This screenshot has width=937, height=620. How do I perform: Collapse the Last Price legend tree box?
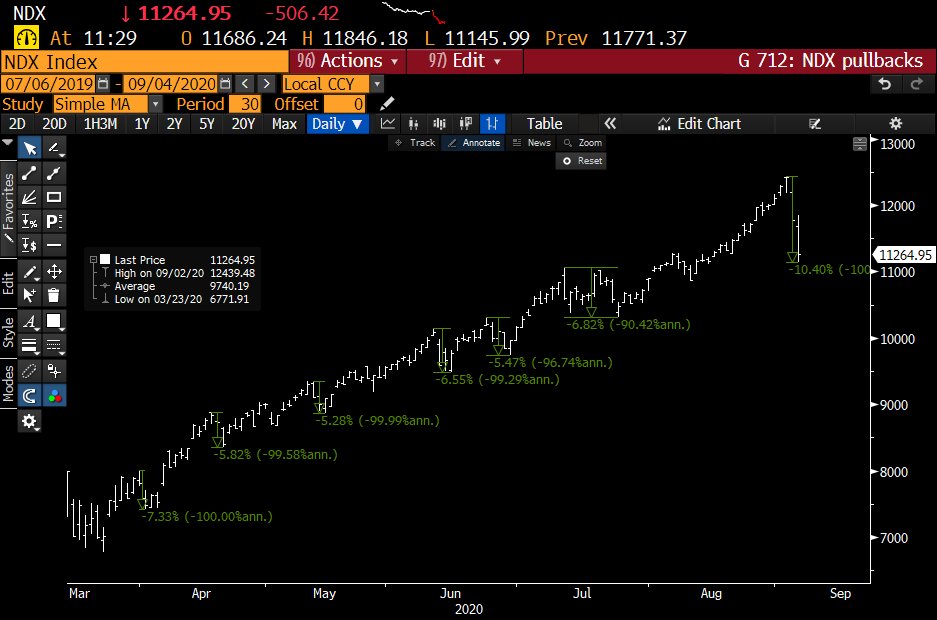(x=93, y=260)
